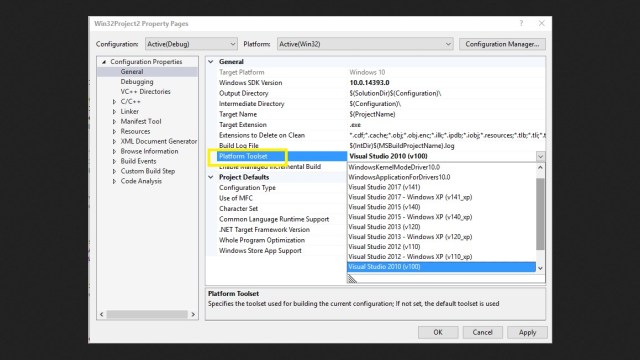
Task: Expand the Resources tree node
Action: (x=114, y=131)
